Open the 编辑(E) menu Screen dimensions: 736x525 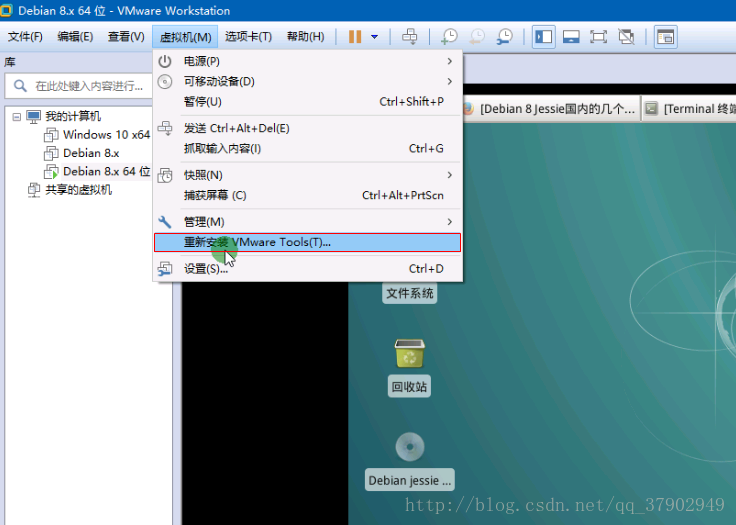coord(75,37)
